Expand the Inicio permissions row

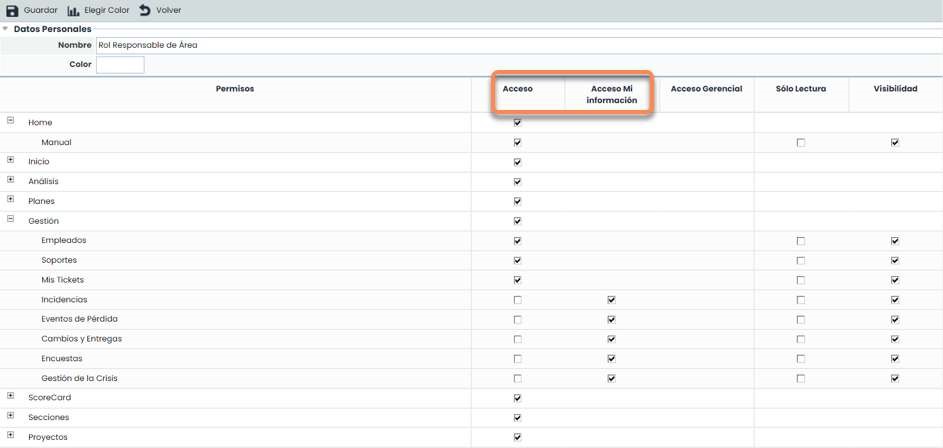click(11, 160)
